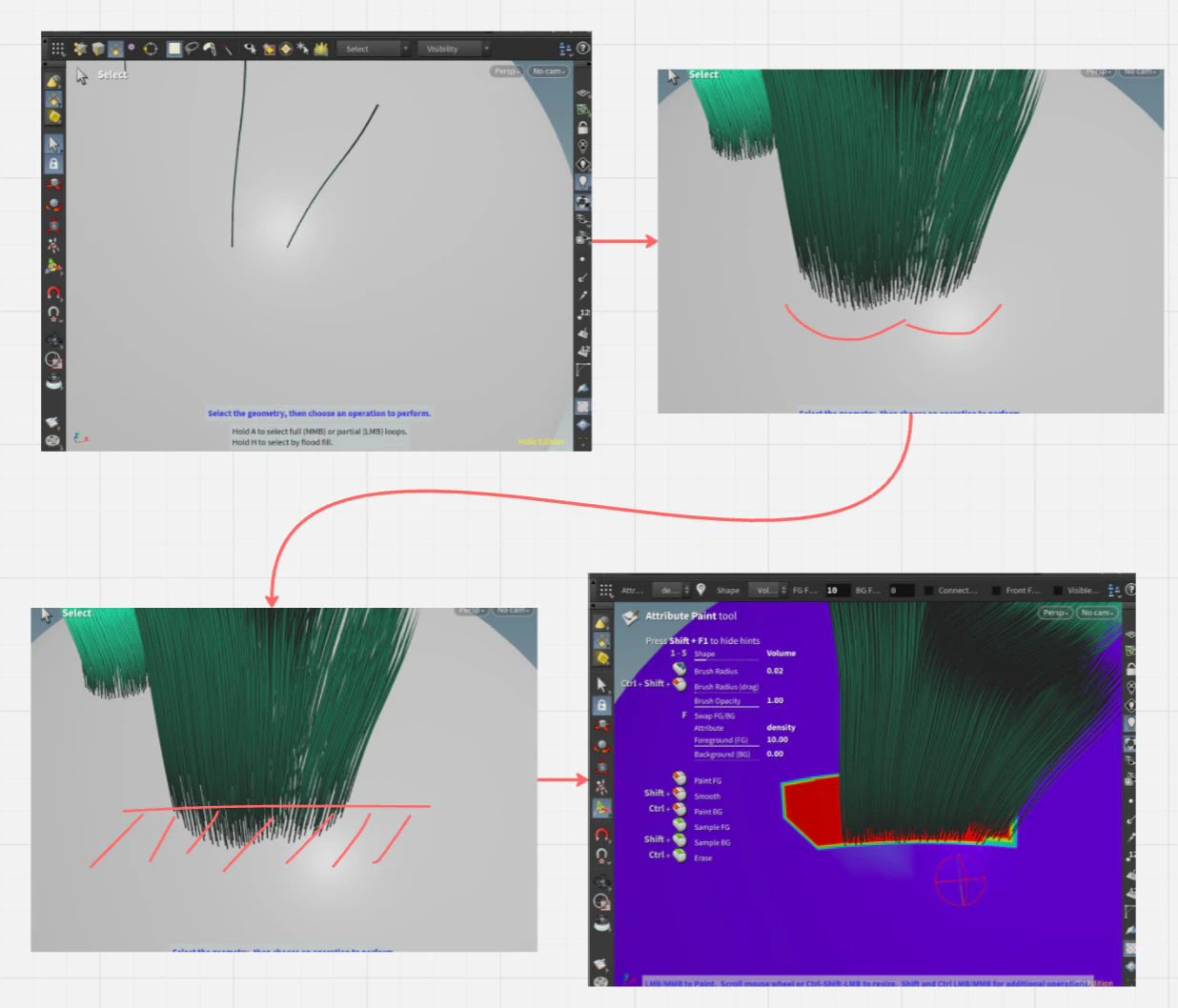Open the No cam menu in the two-curve viewport
This screenshot has width=1178, height=1008.
coord(549,71)
